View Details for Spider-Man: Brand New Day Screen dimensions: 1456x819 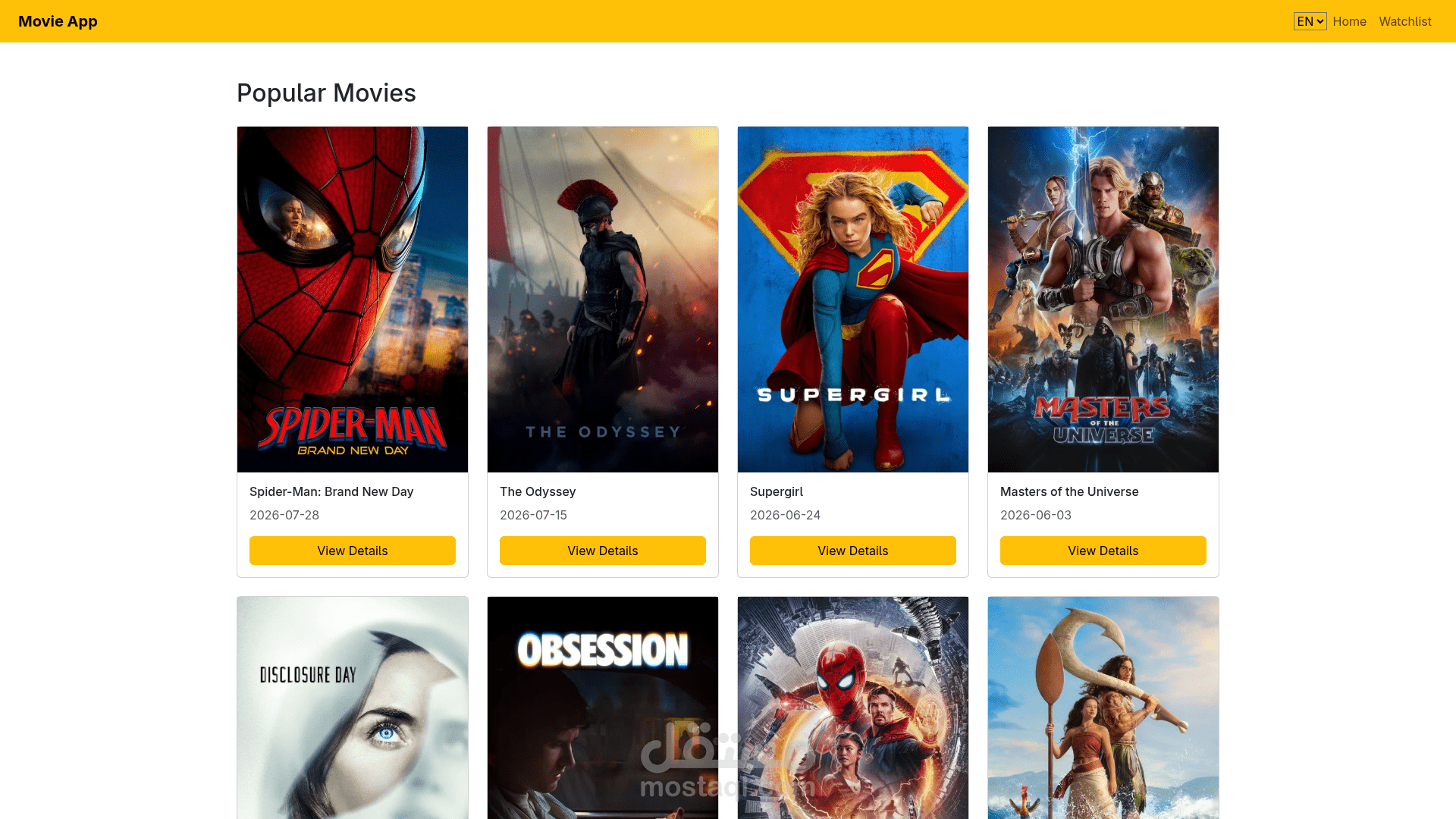pyautogui.click(x=353, y=551)
